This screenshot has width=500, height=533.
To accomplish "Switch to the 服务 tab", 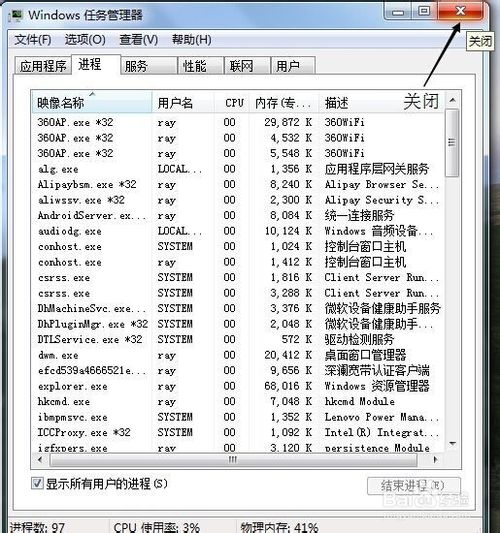I will [149, 66].
